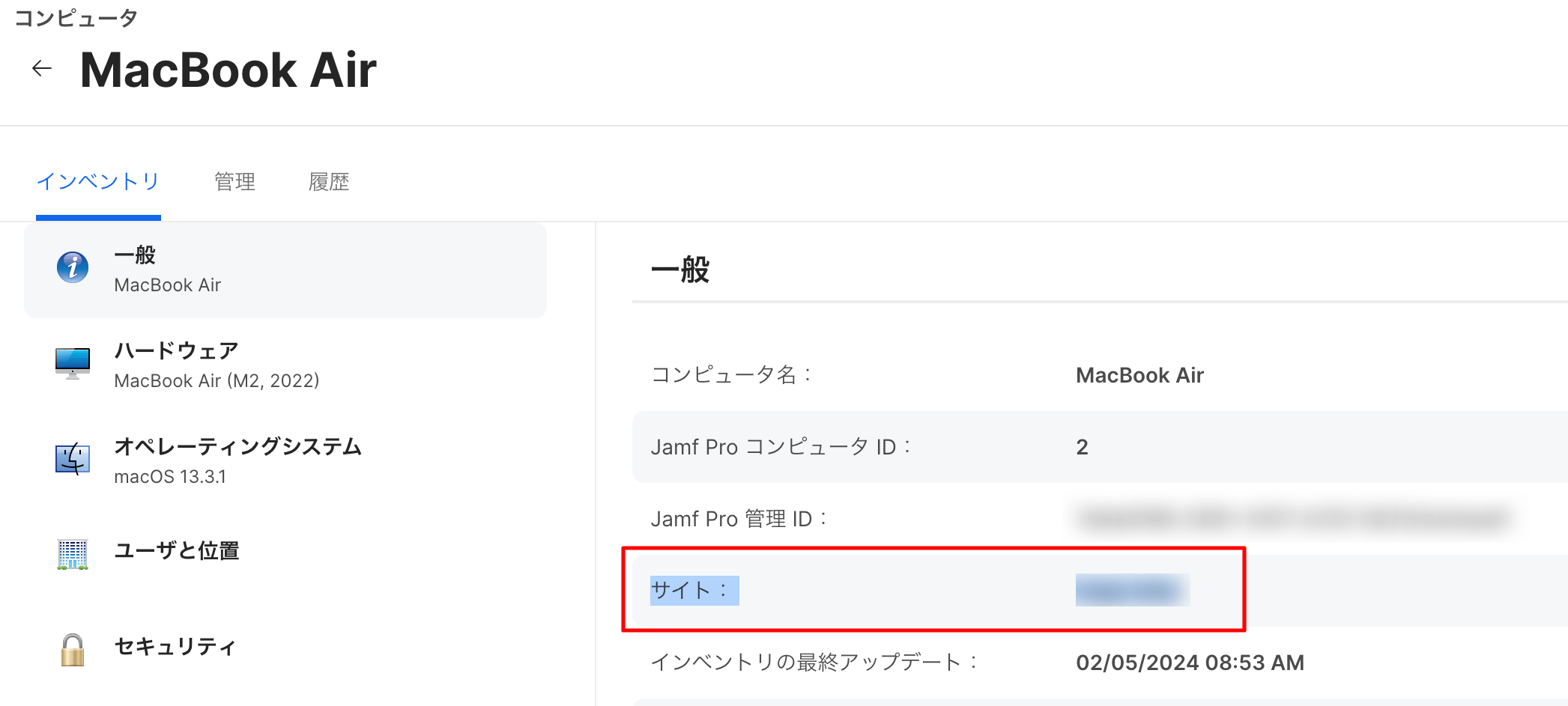Open the 管理 tab
The width and height of the screenshot is (1568, 706).
point(234,182)
